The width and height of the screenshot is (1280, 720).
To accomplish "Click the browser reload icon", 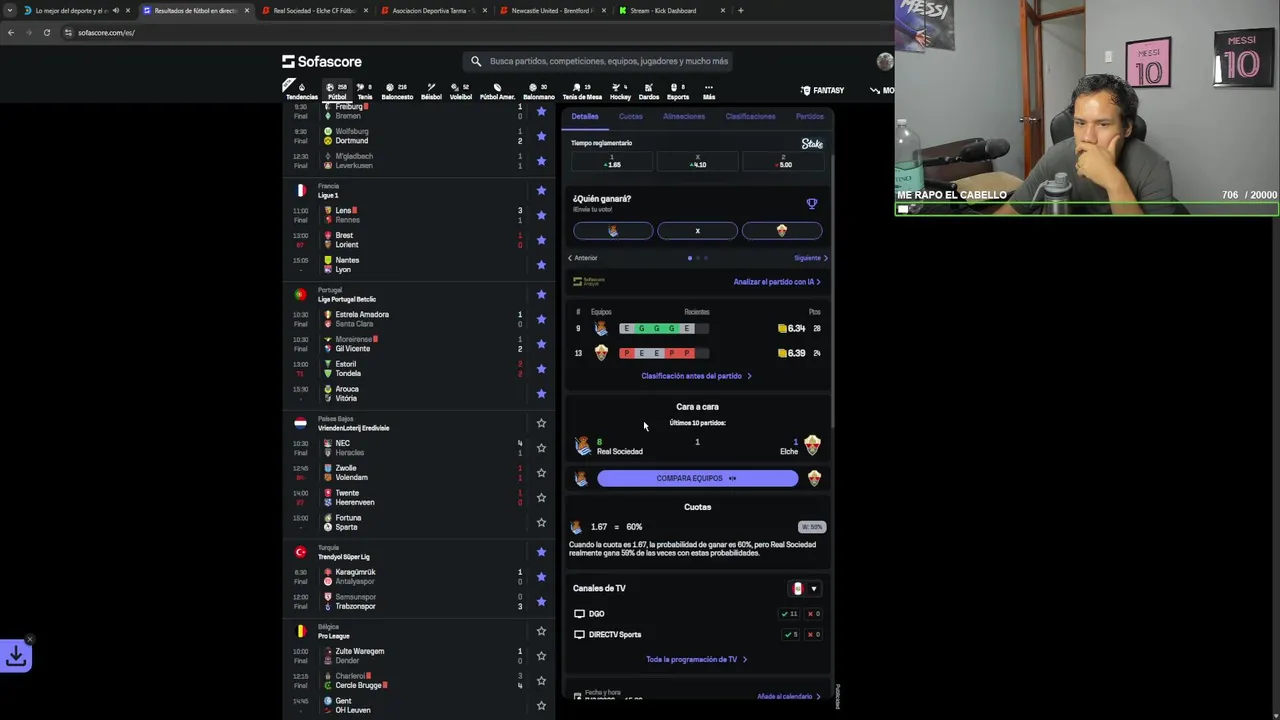I will click(x=46, y=32).
